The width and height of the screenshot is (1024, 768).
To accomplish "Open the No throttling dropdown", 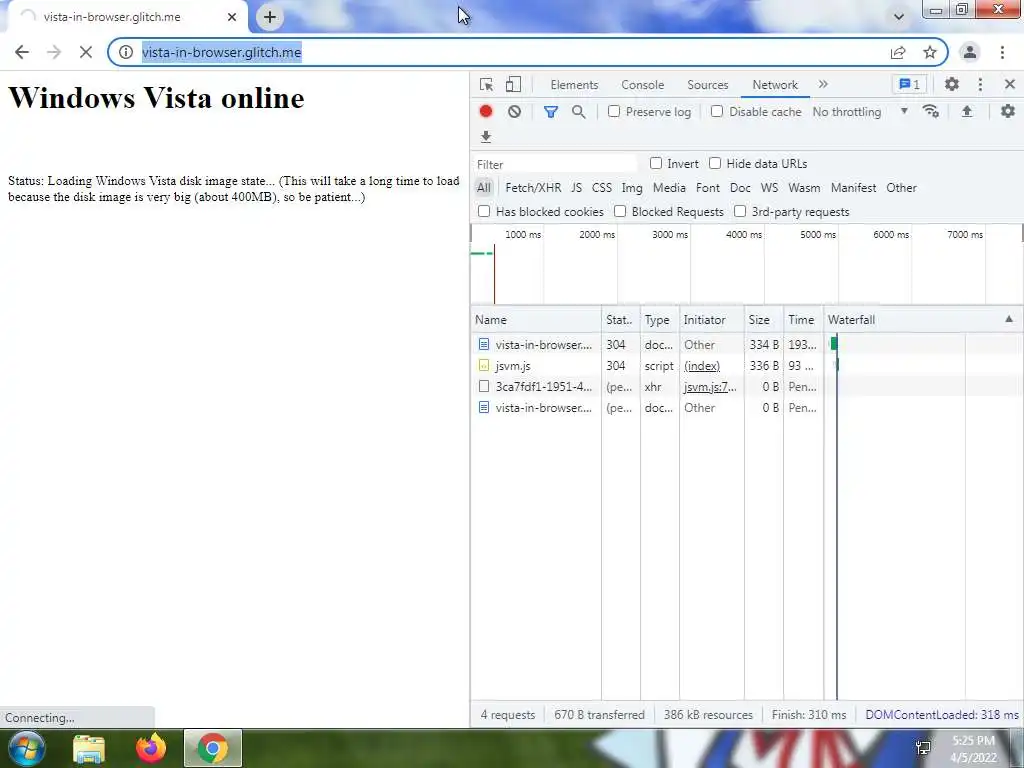I will pos(860,112).
